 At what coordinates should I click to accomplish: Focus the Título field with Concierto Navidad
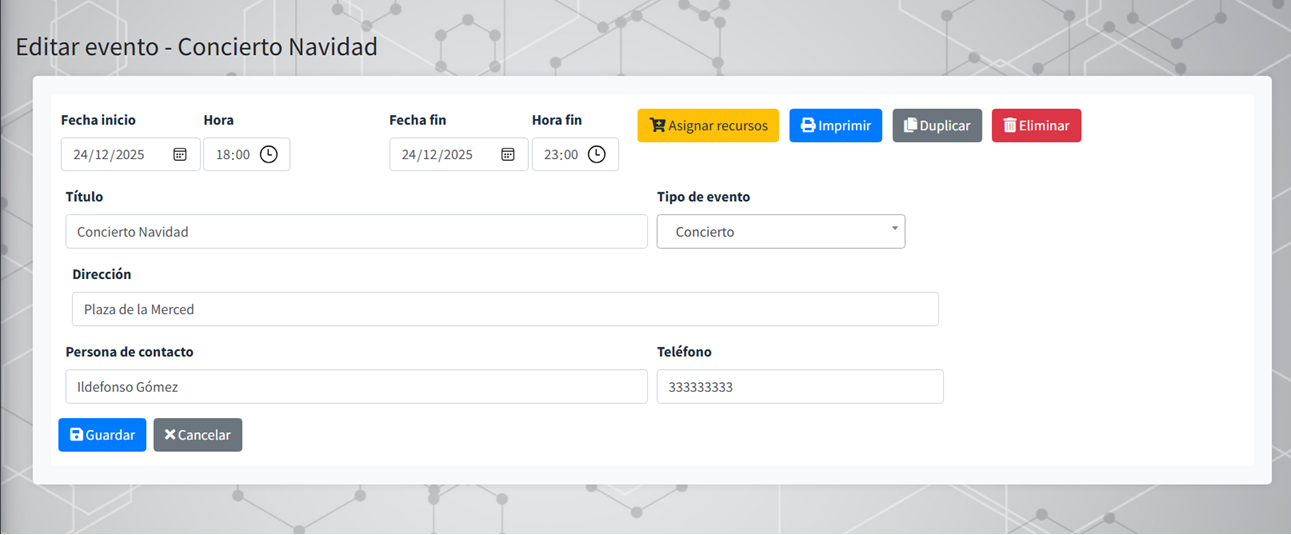point(357,231)
